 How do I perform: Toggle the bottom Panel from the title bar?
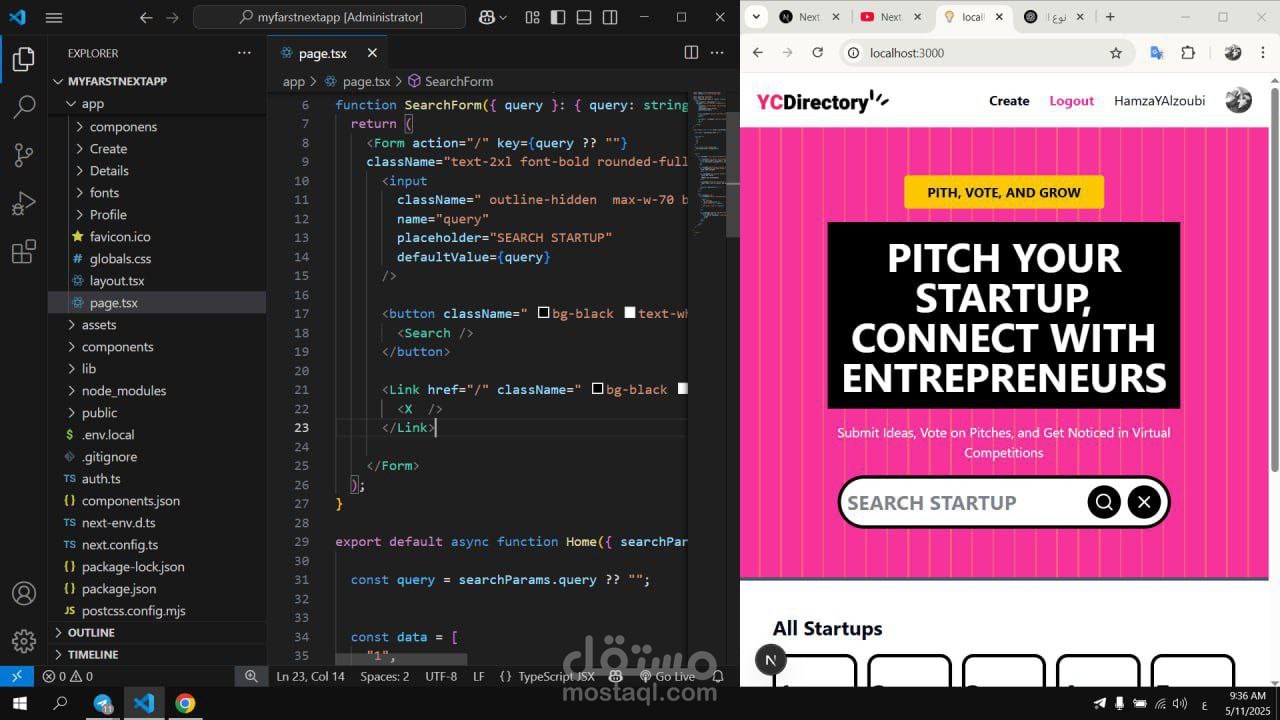click(584, 17)
